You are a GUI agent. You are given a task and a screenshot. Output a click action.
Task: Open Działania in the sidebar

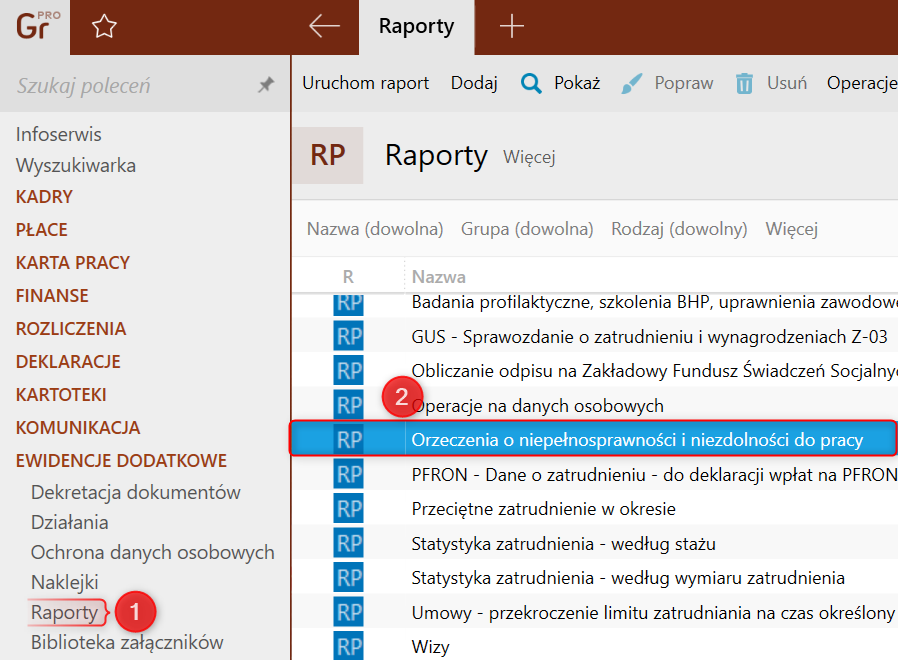69,522
